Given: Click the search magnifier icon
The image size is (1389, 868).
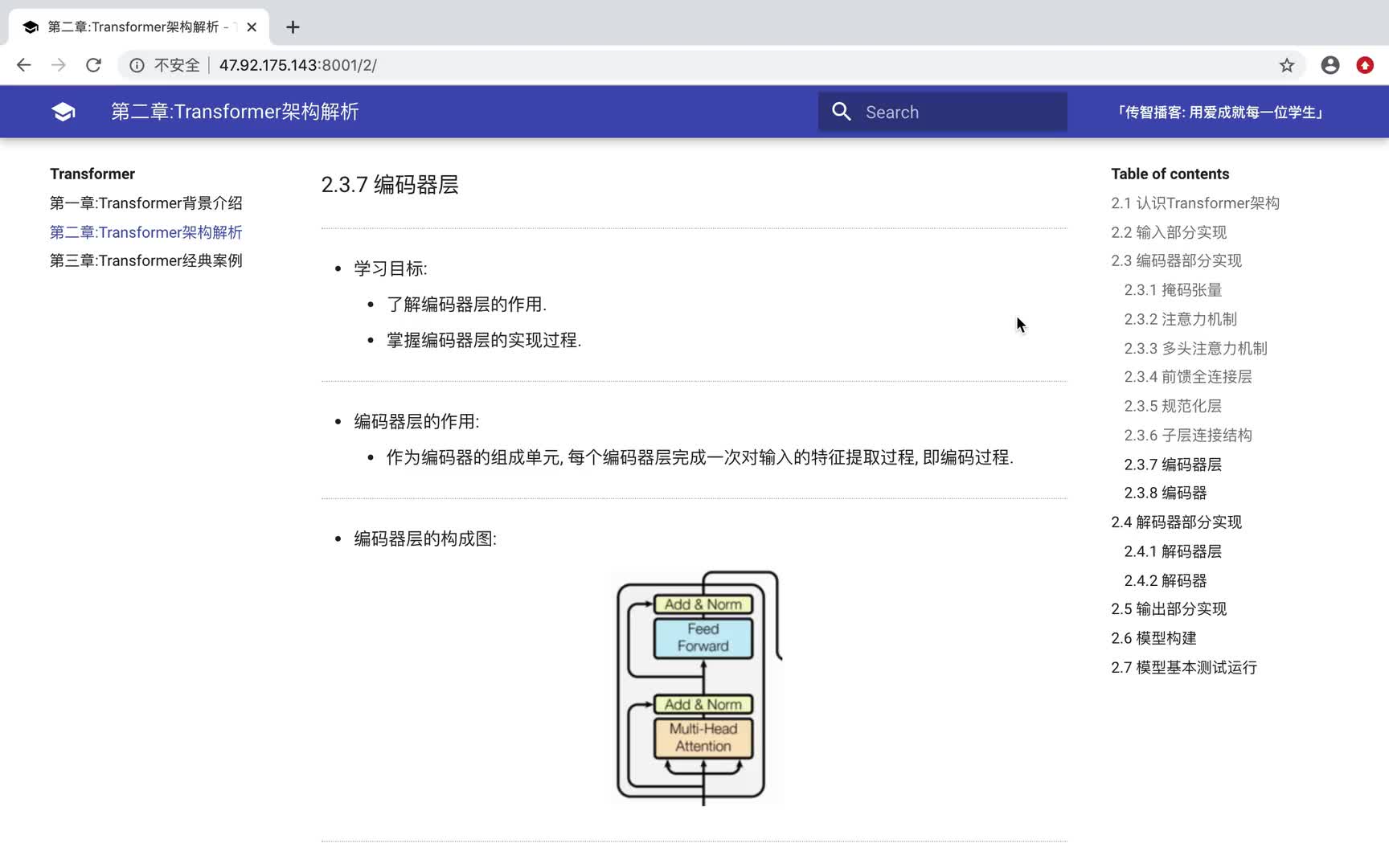Looking at the screenshot, I should (842, 112).
